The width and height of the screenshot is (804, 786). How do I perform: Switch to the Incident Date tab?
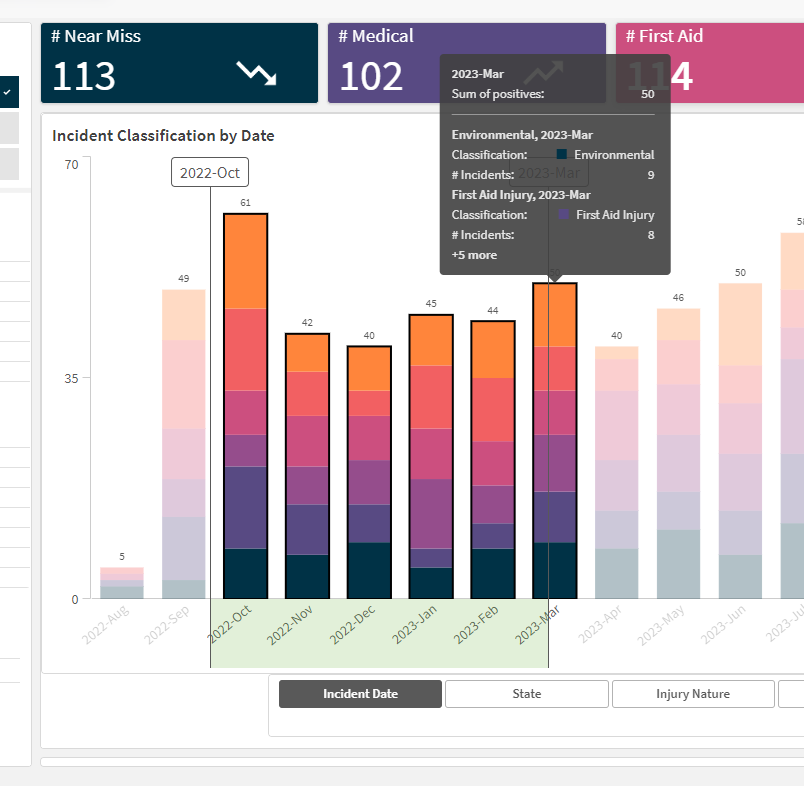coord(360,694)
